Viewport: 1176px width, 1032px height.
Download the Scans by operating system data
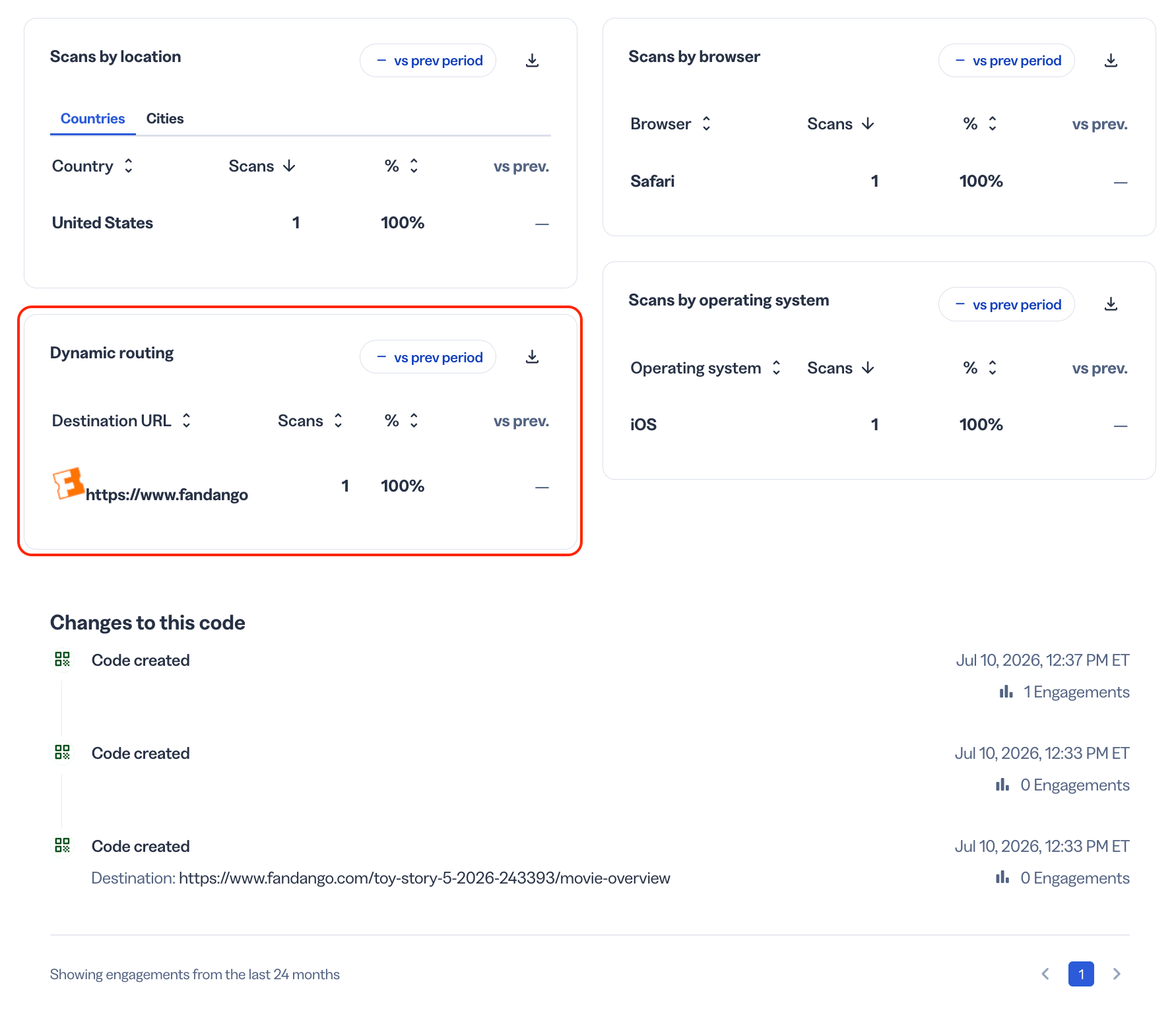coord(1111,304)
